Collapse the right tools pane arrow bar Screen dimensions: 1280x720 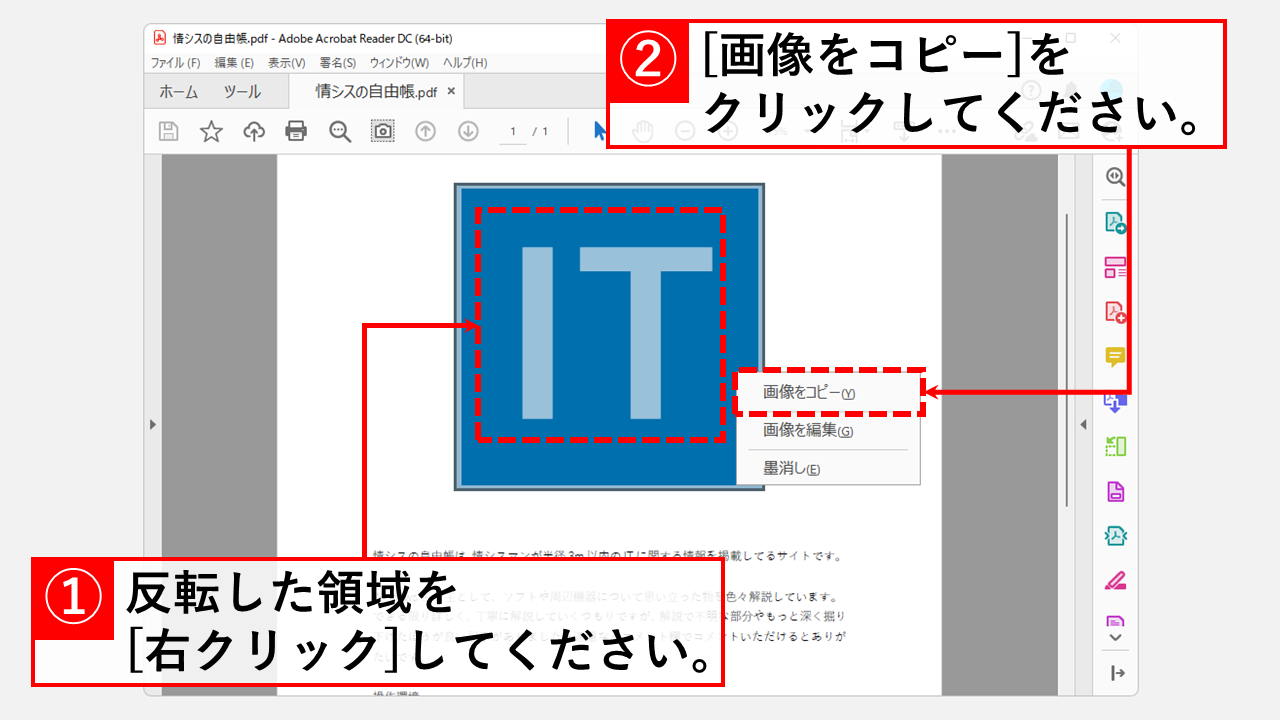[x=1118, y=673]
